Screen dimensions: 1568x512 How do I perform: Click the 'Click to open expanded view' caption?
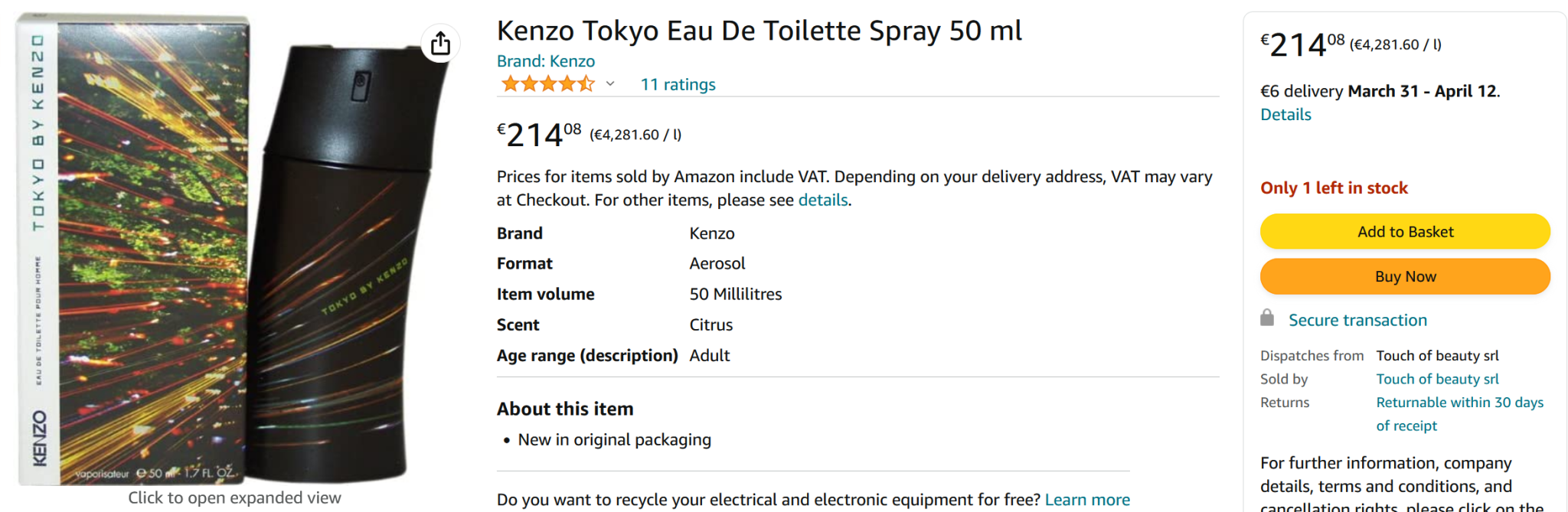pyautogui.click(x=234, y=497)
